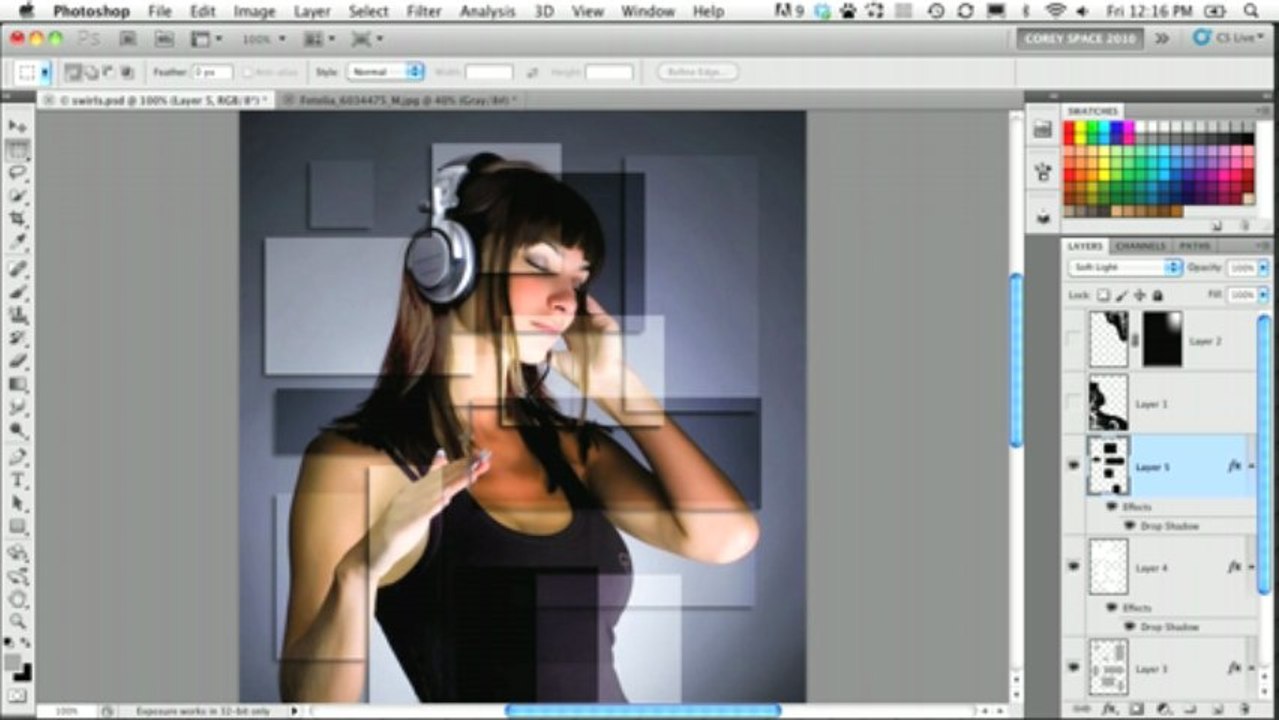Select the History Brush tool

click(x=18, y=338)
